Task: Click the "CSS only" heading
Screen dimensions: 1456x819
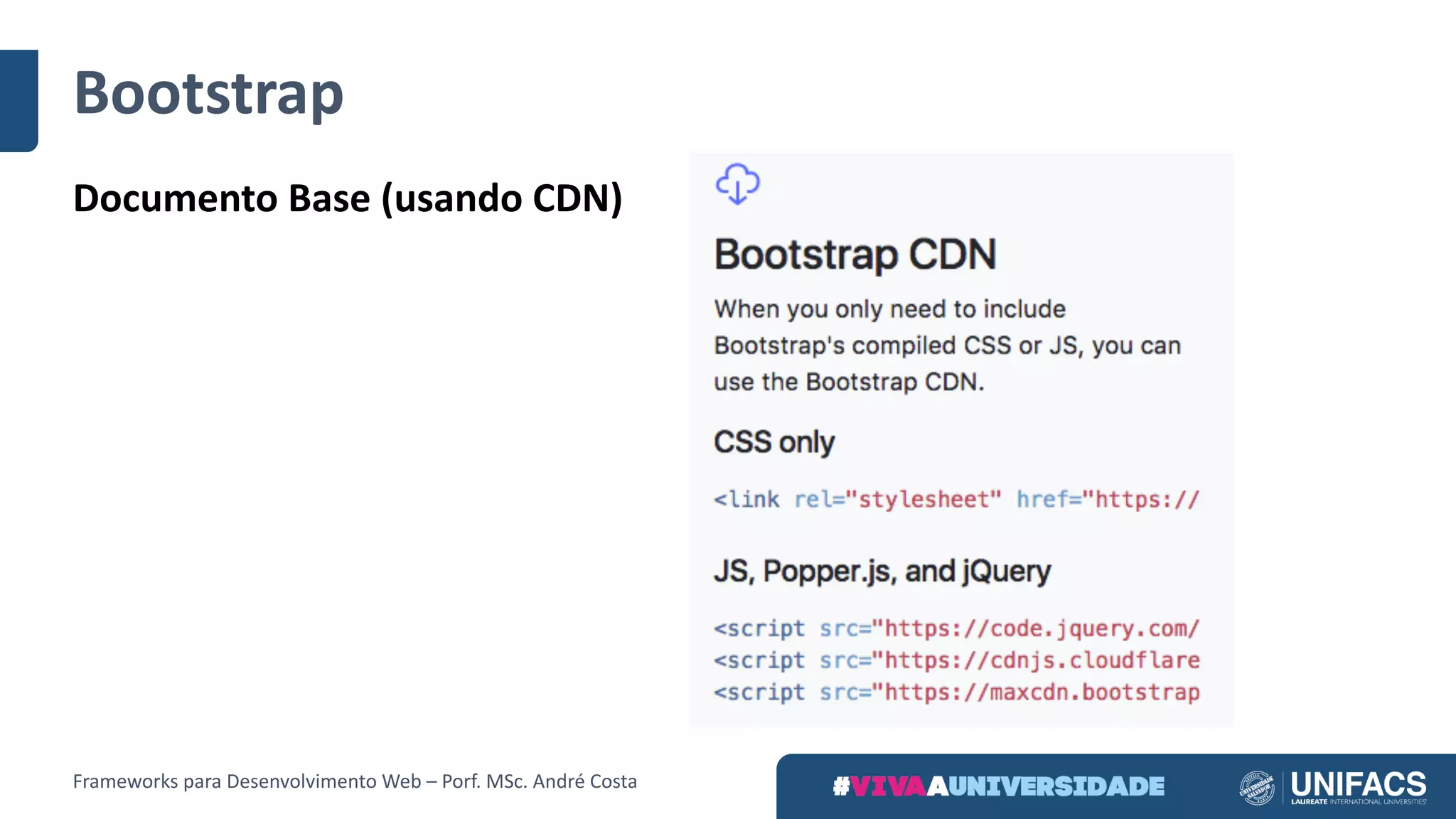Action: pyautogui.click(x=774, y=442)
